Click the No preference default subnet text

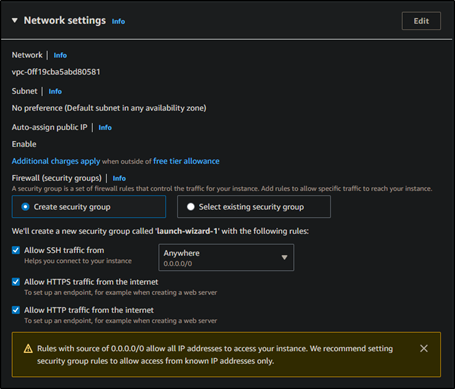coord(109,108)
